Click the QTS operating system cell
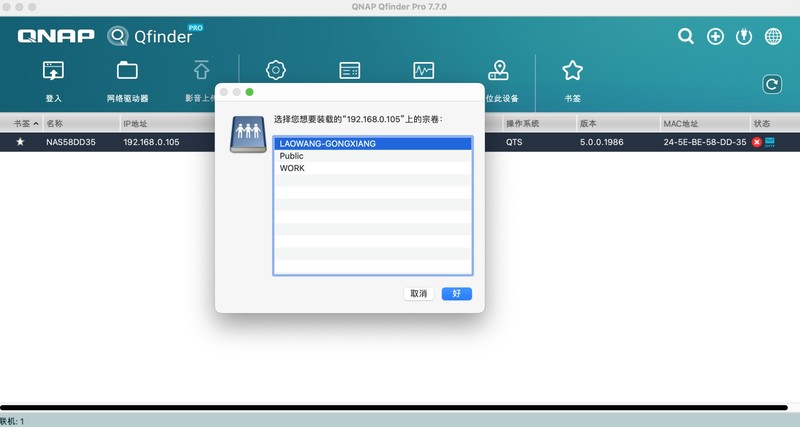The height and width of the screenshot is (427, 800). pos(514,142)
